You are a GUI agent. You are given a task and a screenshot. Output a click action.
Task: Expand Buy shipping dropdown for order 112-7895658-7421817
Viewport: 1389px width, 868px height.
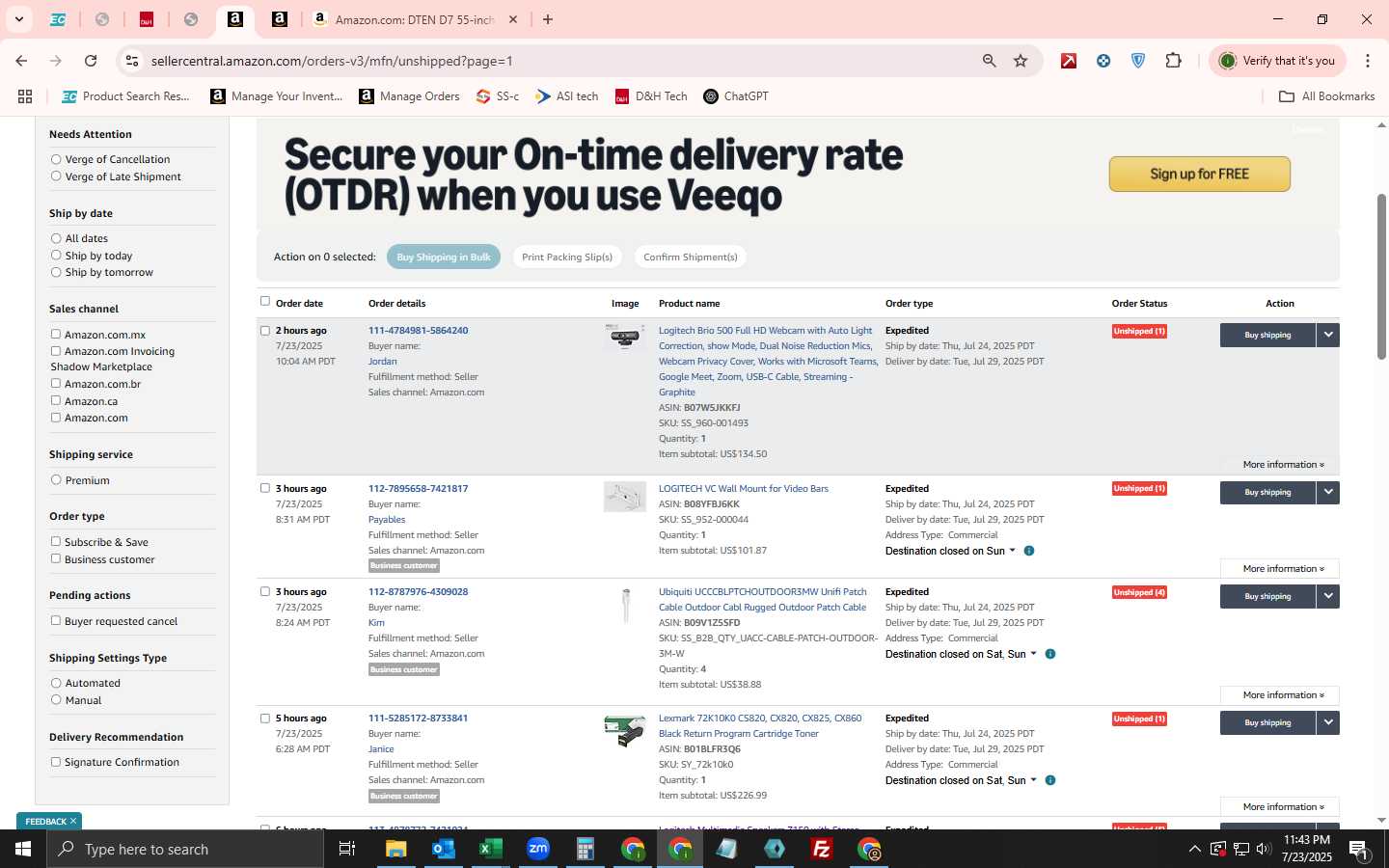click(x=1328, y=492)
